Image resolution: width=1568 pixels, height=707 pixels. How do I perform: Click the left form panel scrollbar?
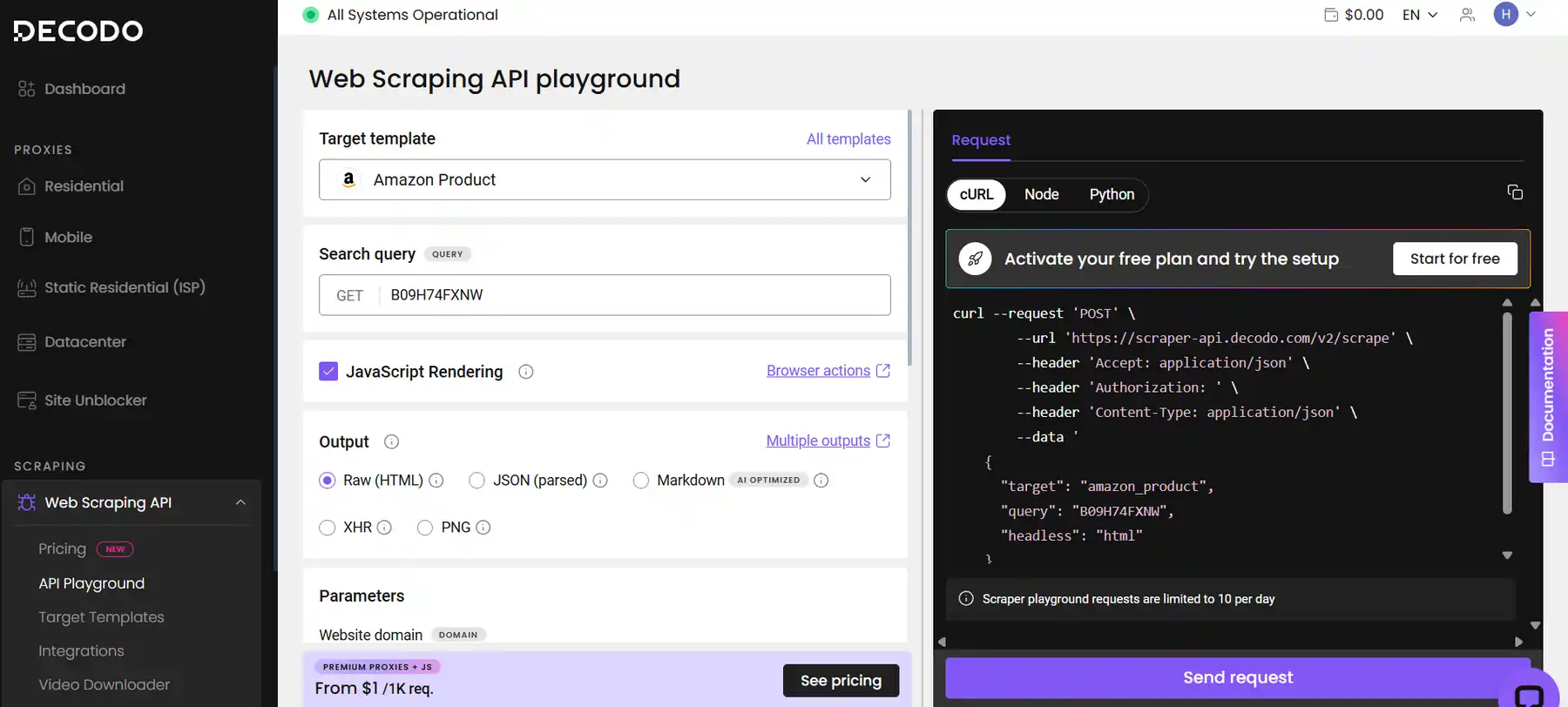(909, 238)
